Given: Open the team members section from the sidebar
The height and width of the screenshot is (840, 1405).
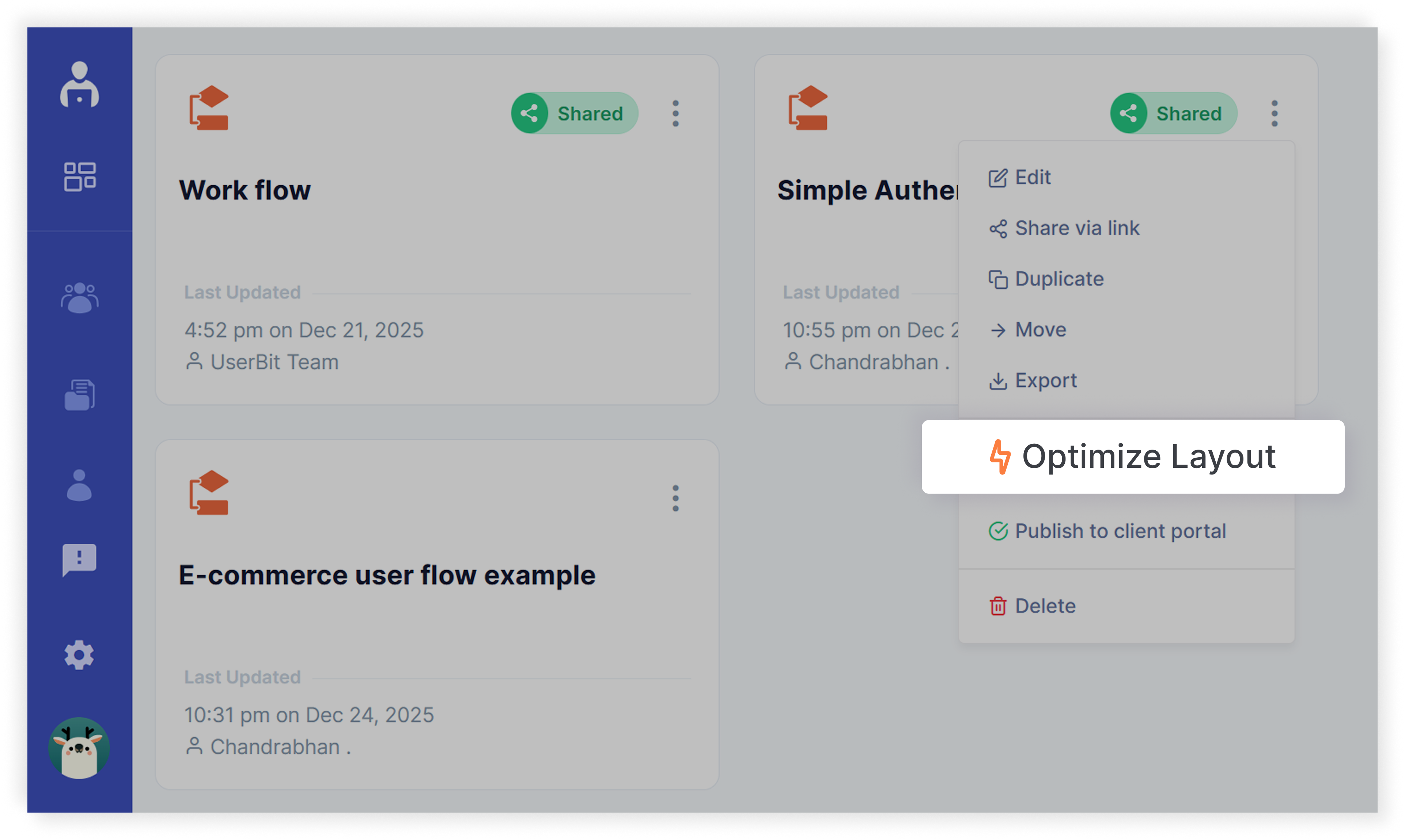Looking at the screenshot, I should 80,296.
